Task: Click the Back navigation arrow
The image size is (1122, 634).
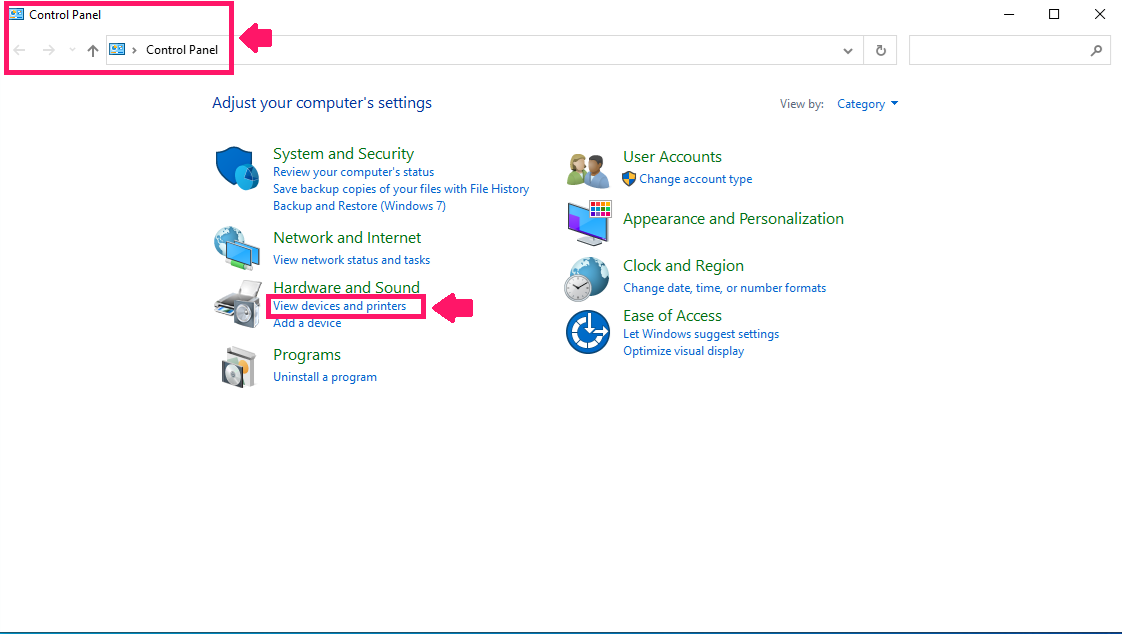Action: pyautogui.click(x=19, y=50)
